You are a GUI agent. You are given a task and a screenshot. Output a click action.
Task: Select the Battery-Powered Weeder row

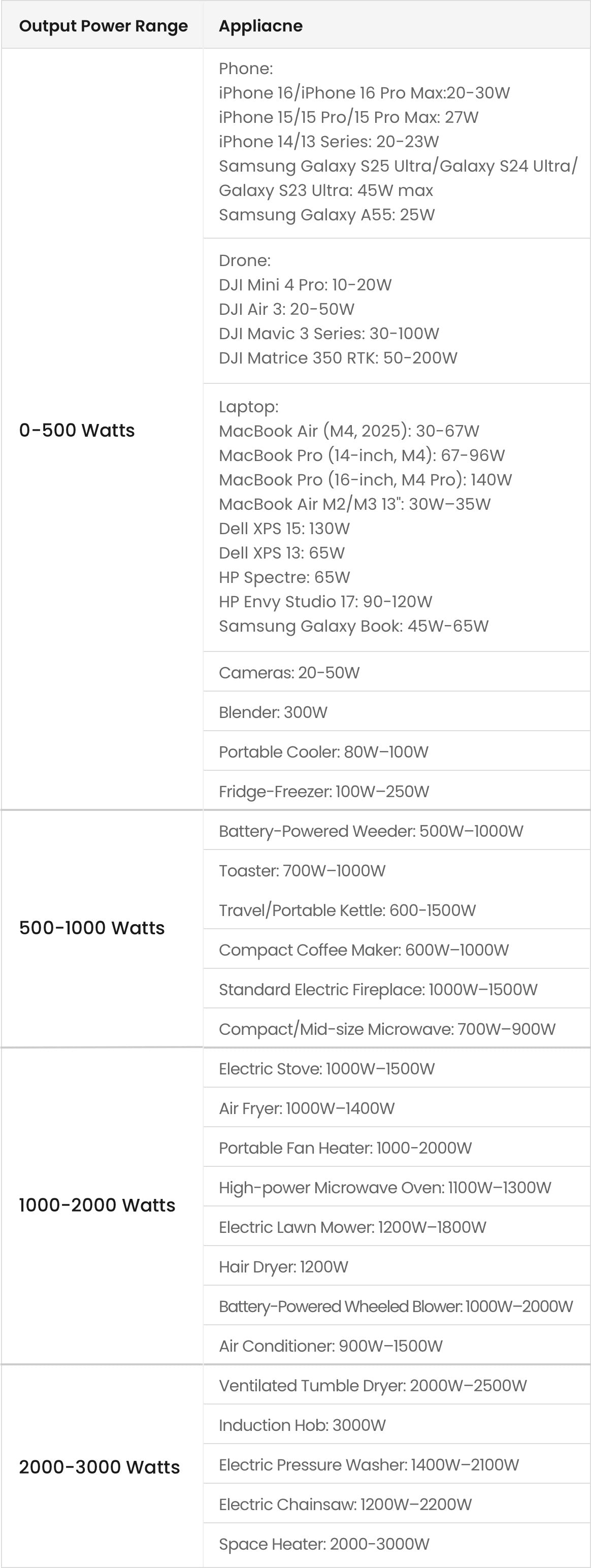371,831
